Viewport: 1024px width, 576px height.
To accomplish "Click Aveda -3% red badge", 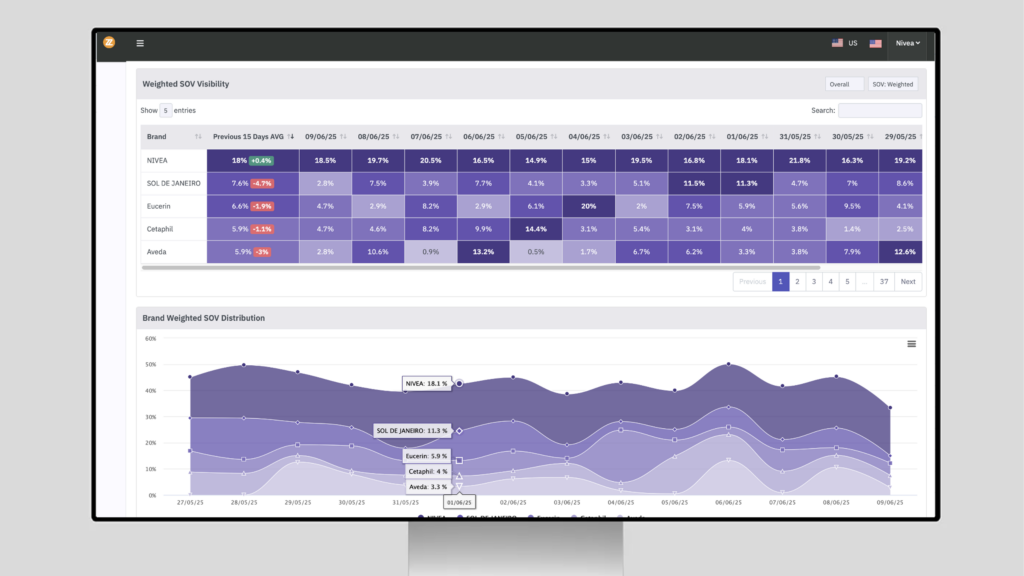I will [x=262, y=252].
